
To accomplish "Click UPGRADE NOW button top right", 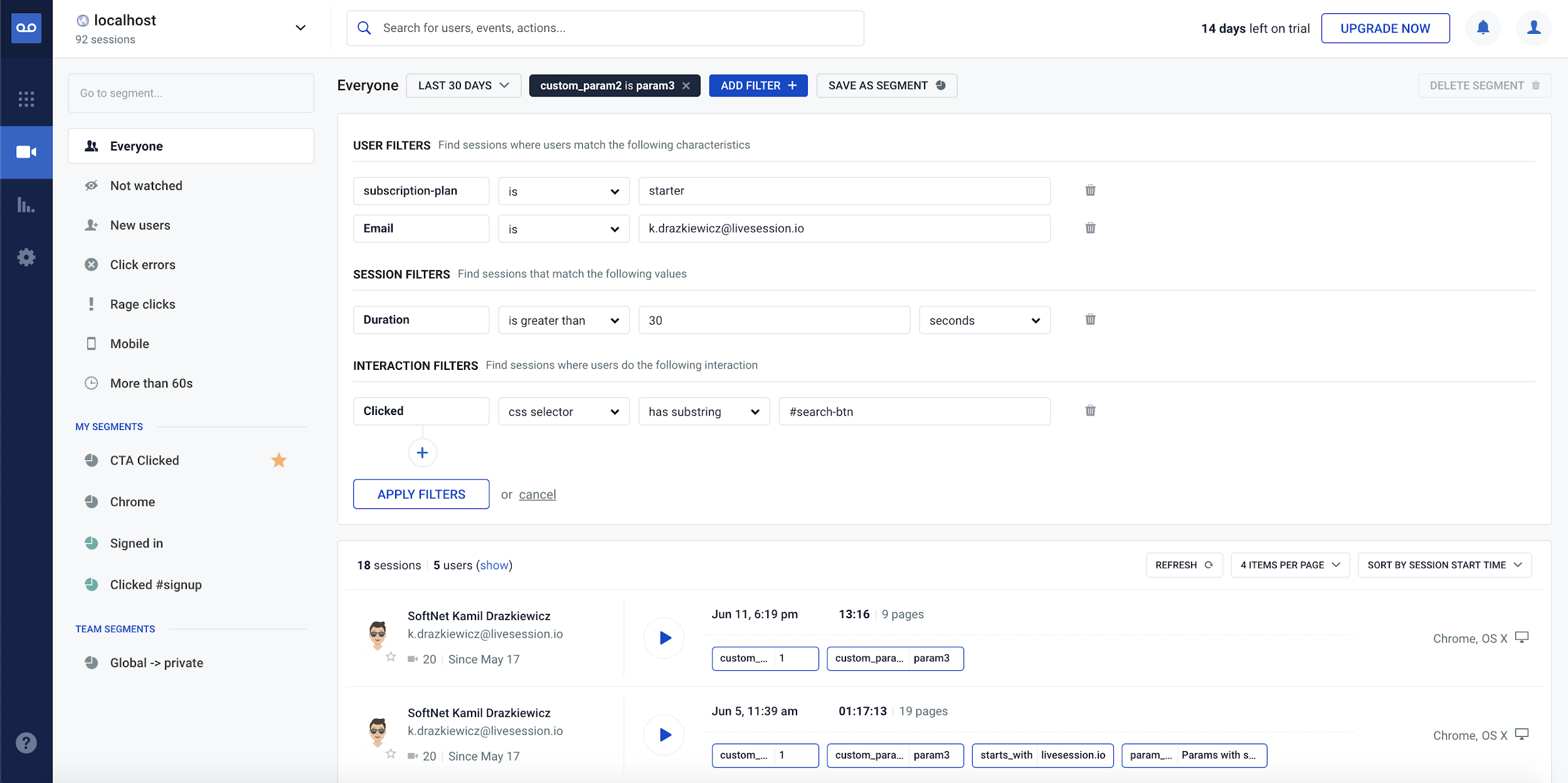I will [1385, 28].
